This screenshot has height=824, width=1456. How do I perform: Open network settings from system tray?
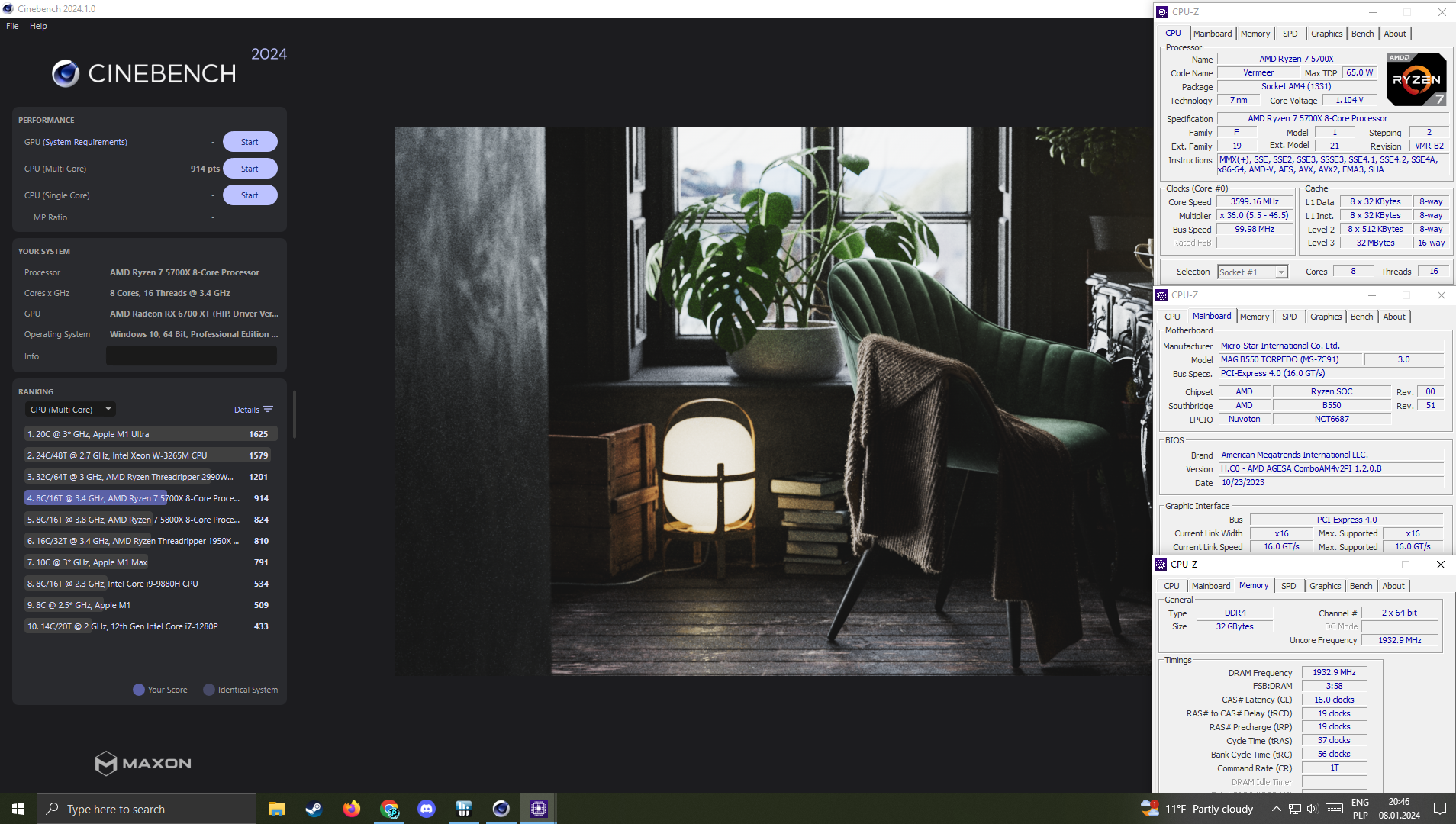coord(1295,809)
